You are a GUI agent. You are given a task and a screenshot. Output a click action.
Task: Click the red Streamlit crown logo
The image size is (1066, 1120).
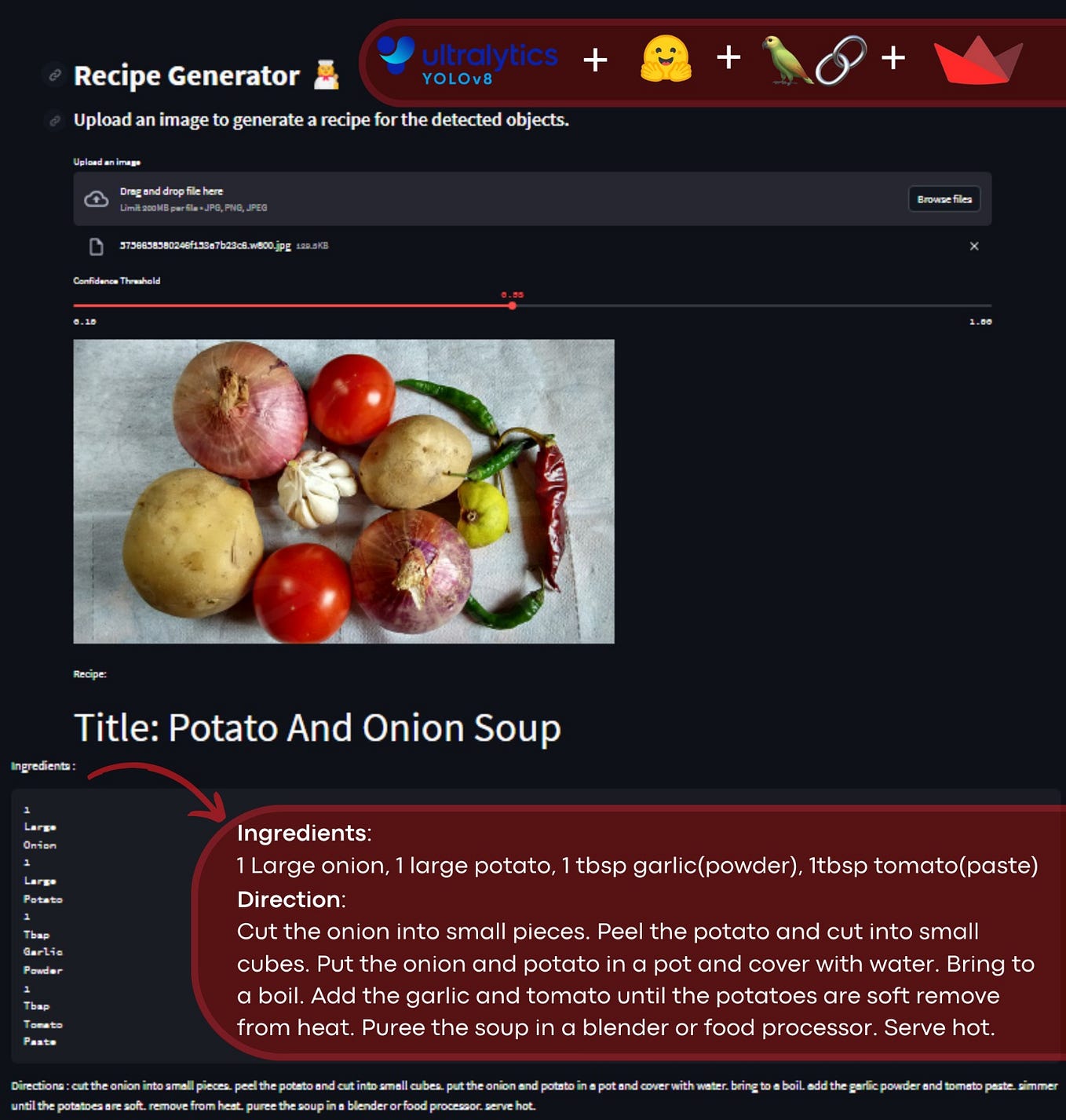tap(977, 60)
